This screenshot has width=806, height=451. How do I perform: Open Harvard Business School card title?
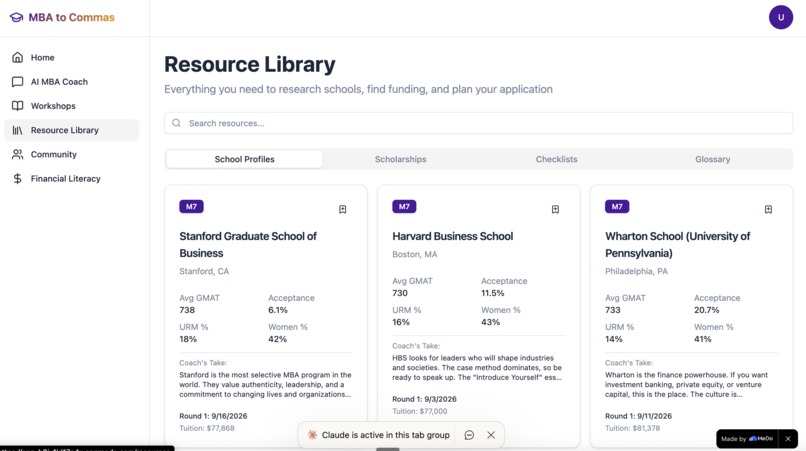(x=452, y=237)
